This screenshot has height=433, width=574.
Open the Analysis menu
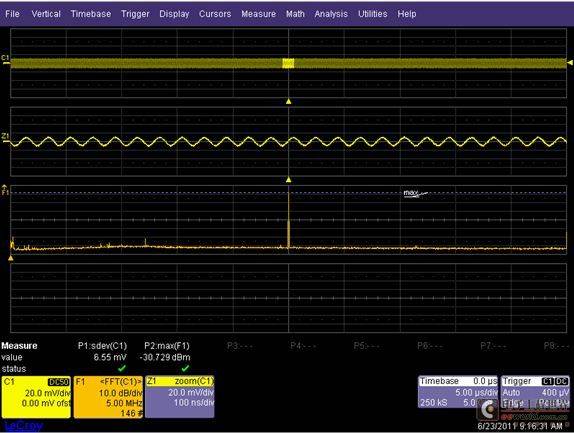(331, 14)
